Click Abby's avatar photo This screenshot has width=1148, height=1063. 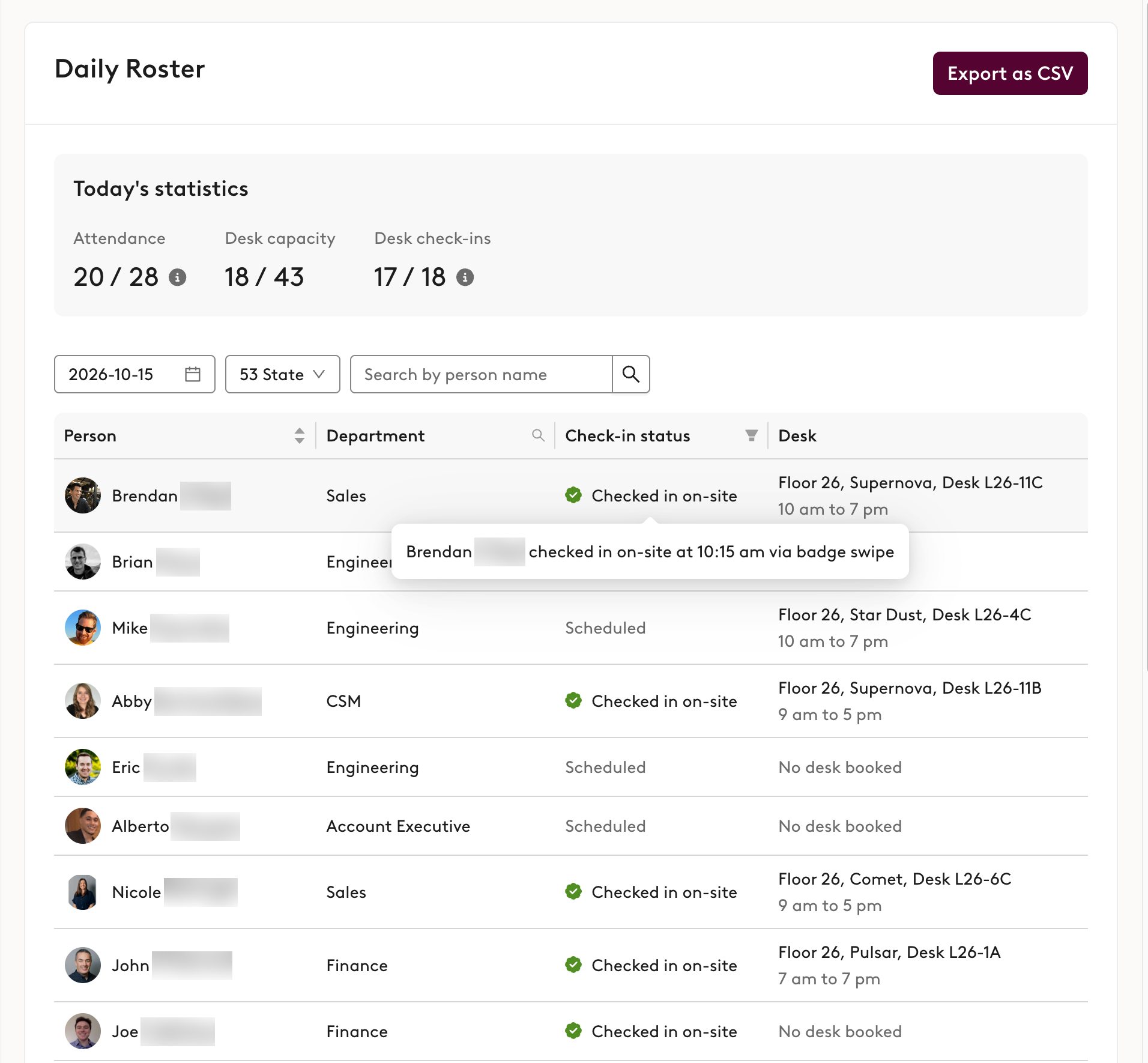coord(83,701)
